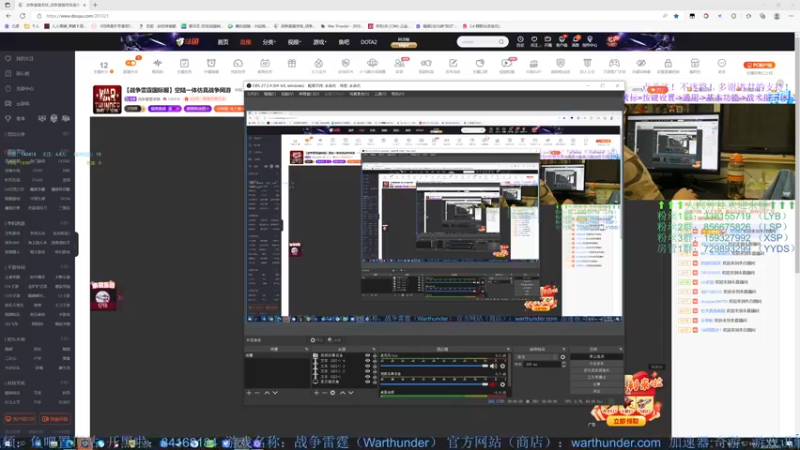Click the waveform icon in streamer toolbar
The image size is (800, 450).
[157, 63]
